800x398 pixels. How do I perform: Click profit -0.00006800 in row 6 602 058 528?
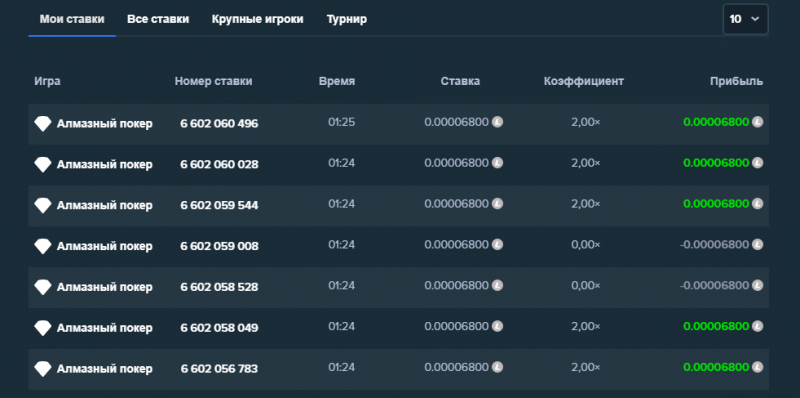(714, 285)
